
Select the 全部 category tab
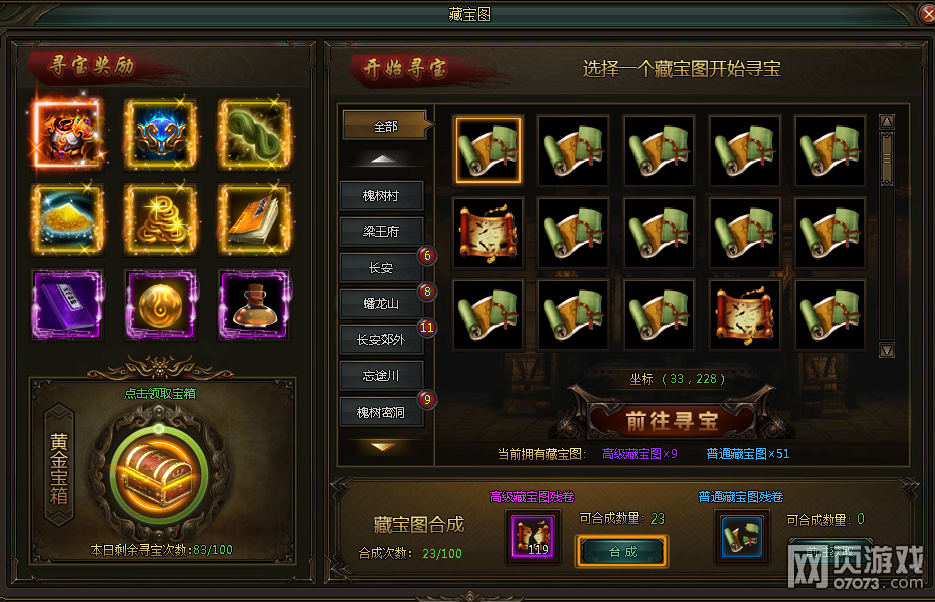point(385,126)
